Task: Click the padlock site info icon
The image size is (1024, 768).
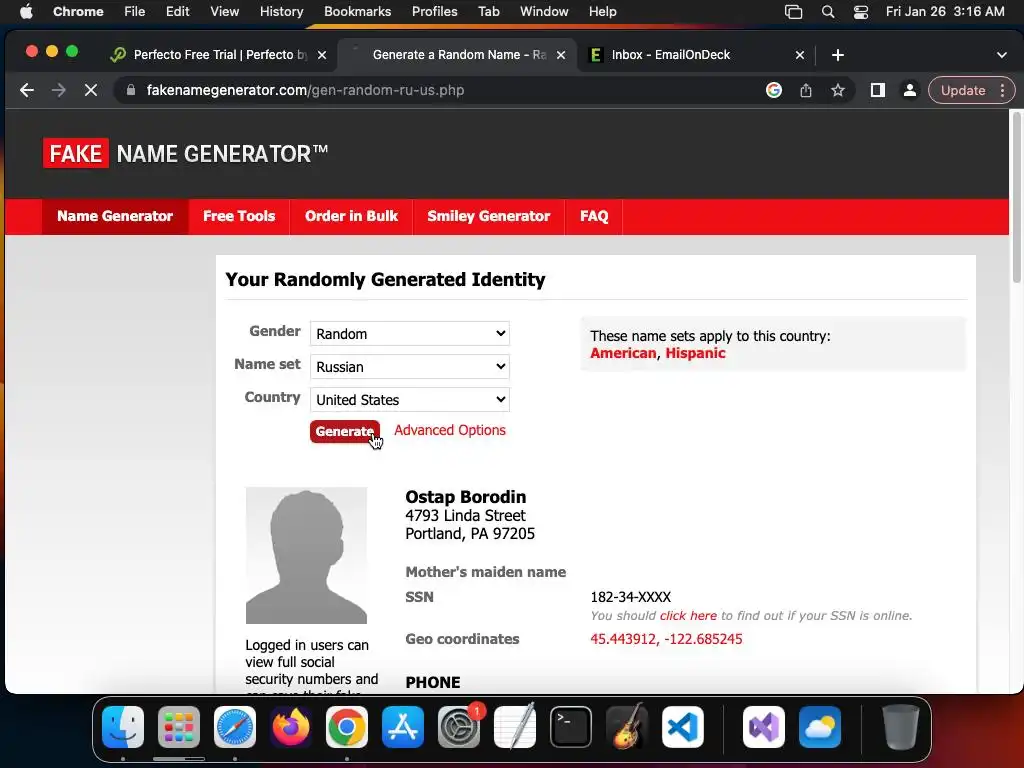Action: click(x=131, y=90)
